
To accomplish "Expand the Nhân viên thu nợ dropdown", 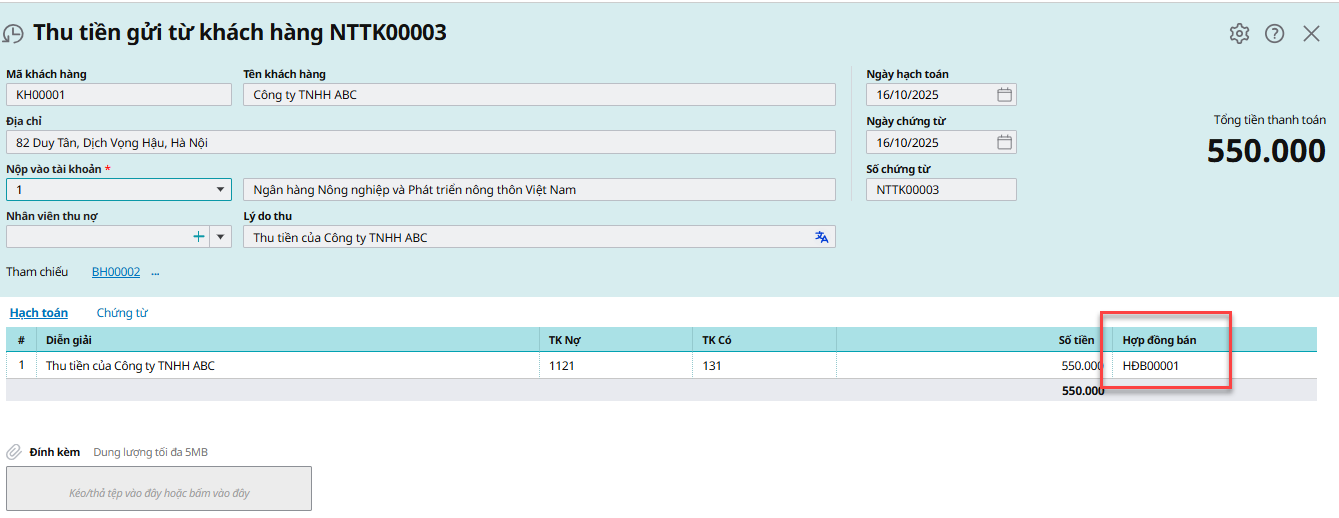I will tap(221, 237).
